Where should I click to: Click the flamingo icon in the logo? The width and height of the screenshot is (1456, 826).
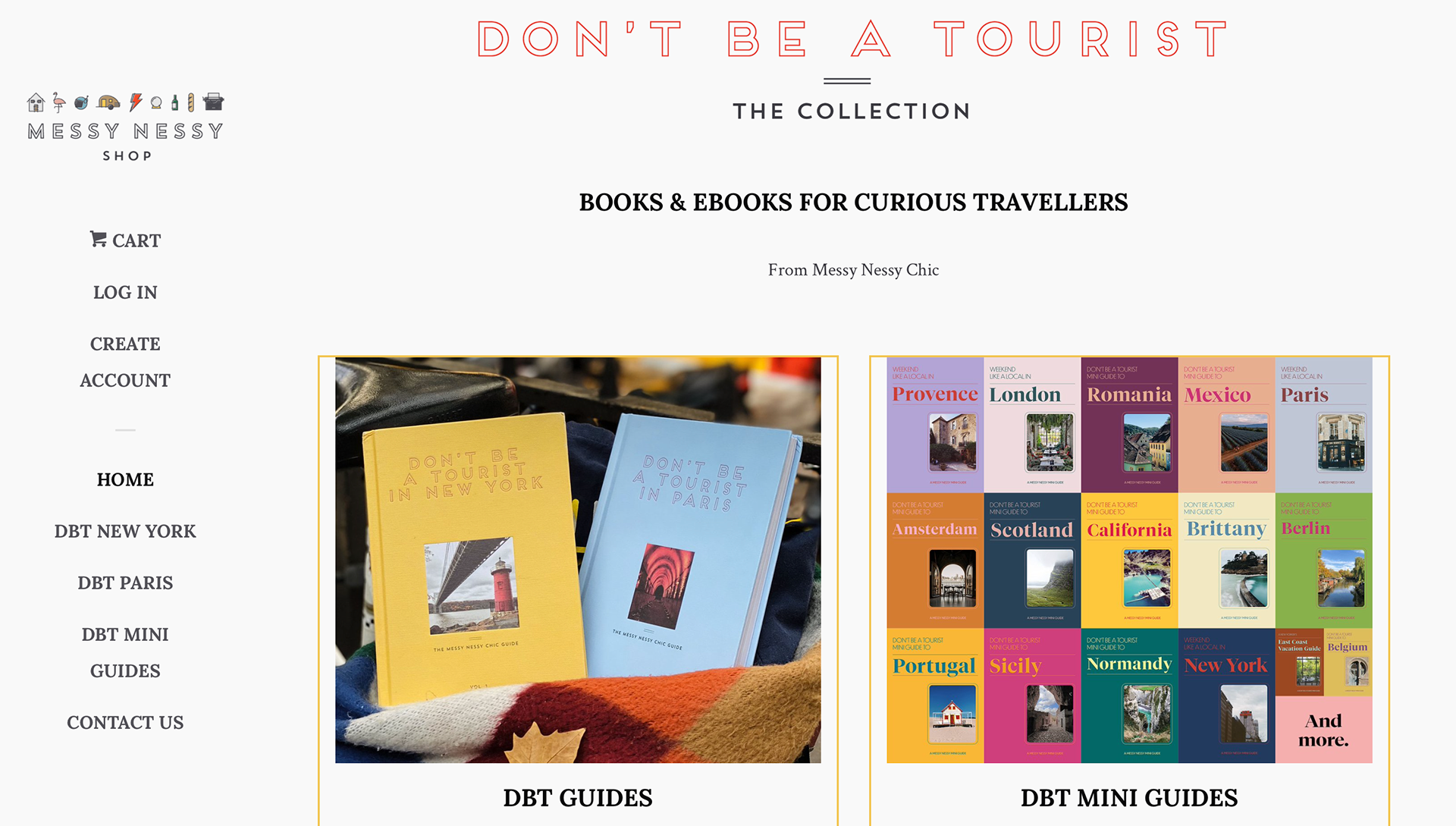click(59, 102)
